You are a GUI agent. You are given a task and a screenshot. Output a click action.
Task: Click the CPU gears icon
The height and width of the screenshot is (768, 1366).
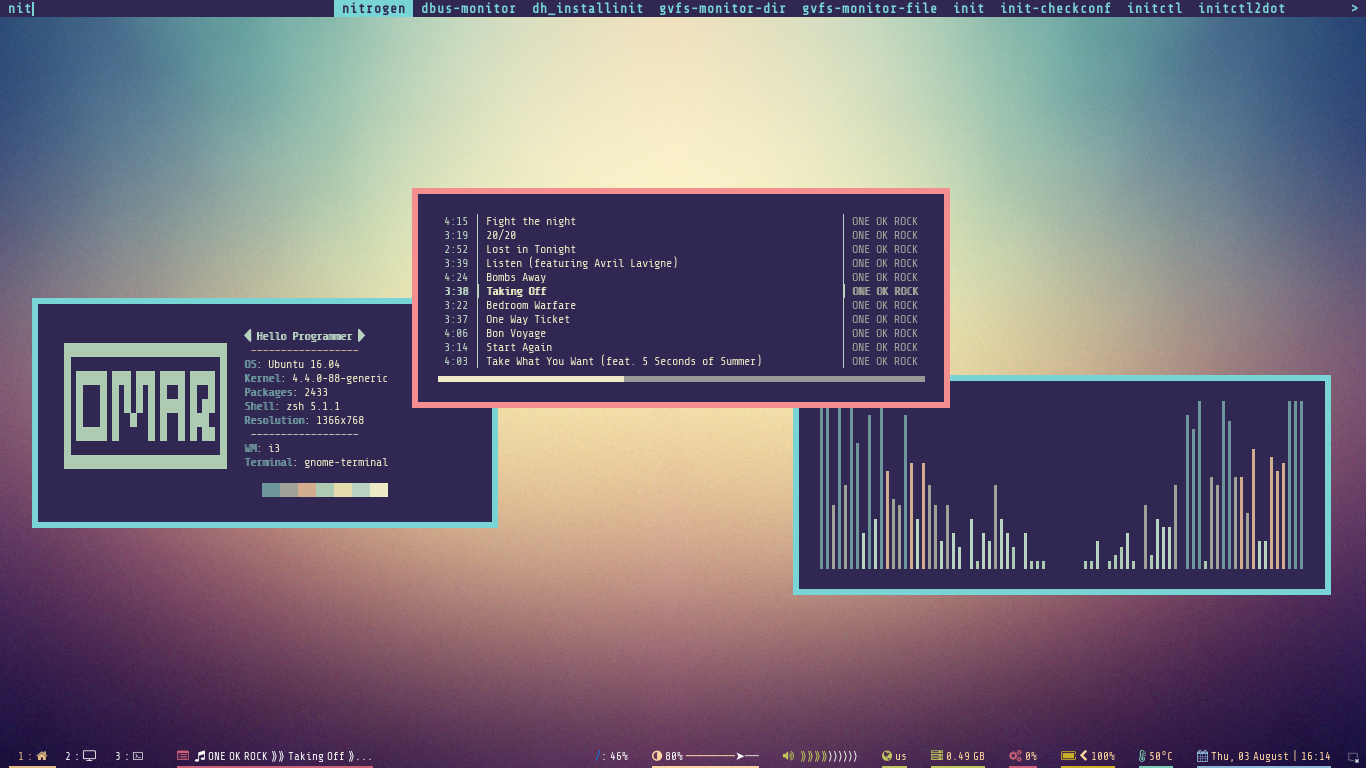pos(1015,756)
